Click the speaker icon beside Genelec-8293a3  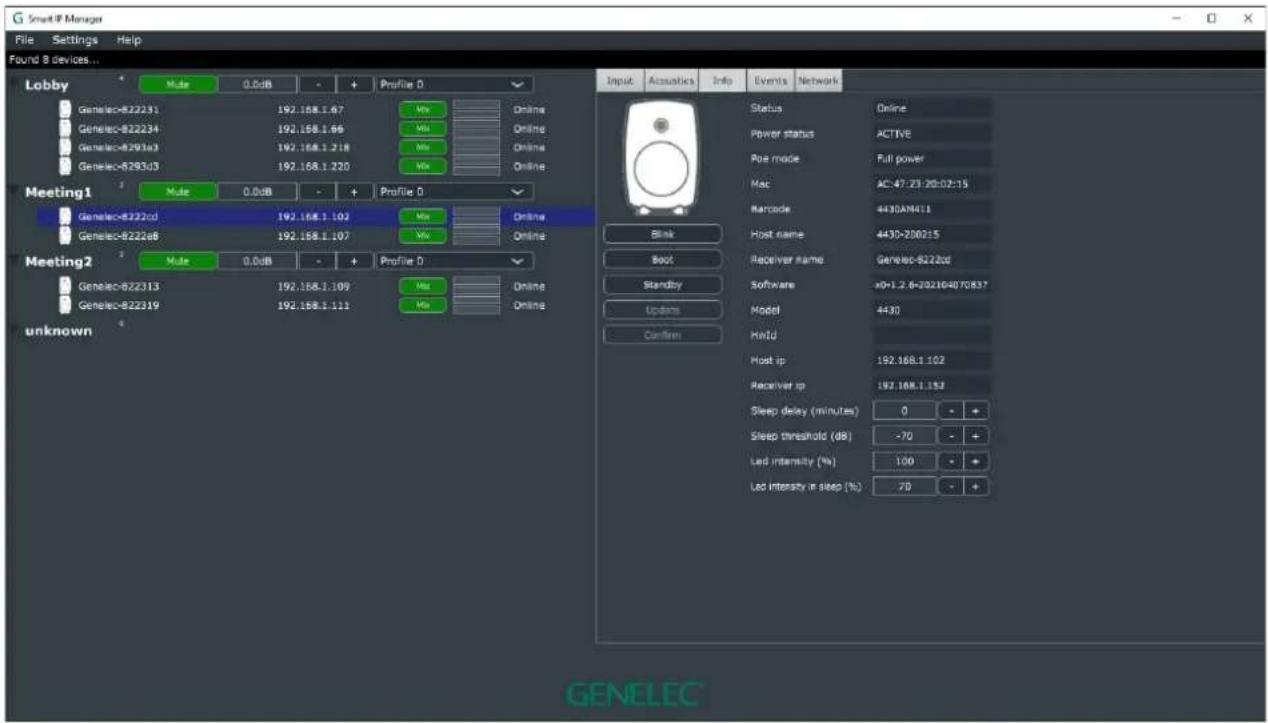(64, 147)
